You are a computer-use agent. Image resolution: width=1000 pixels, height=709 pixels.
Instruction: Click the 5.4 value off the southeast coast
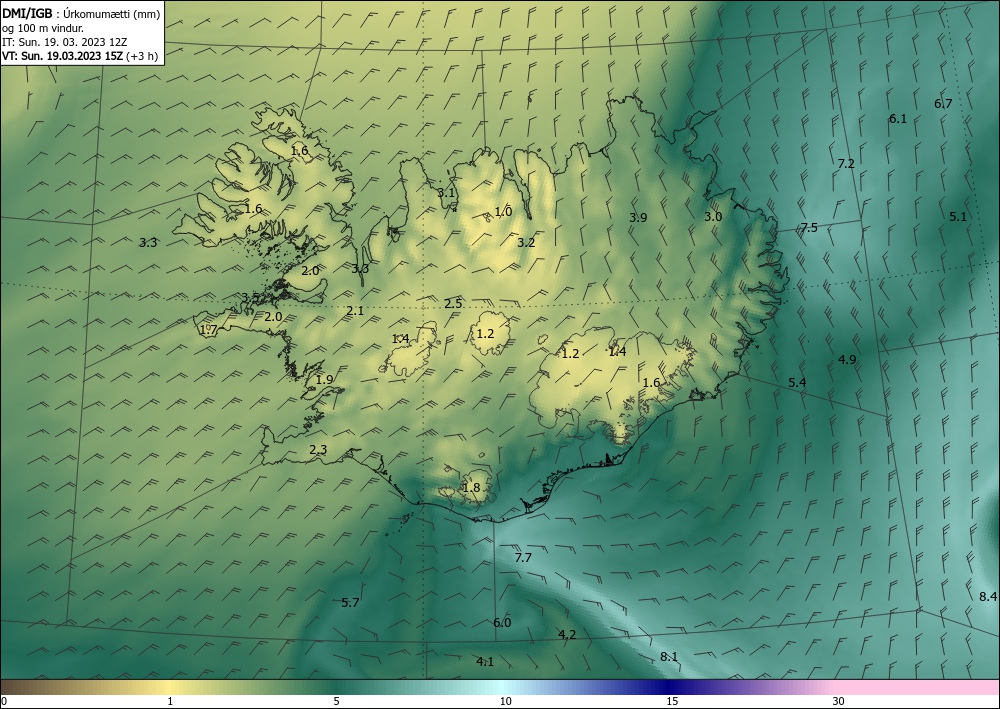point(797,383)
